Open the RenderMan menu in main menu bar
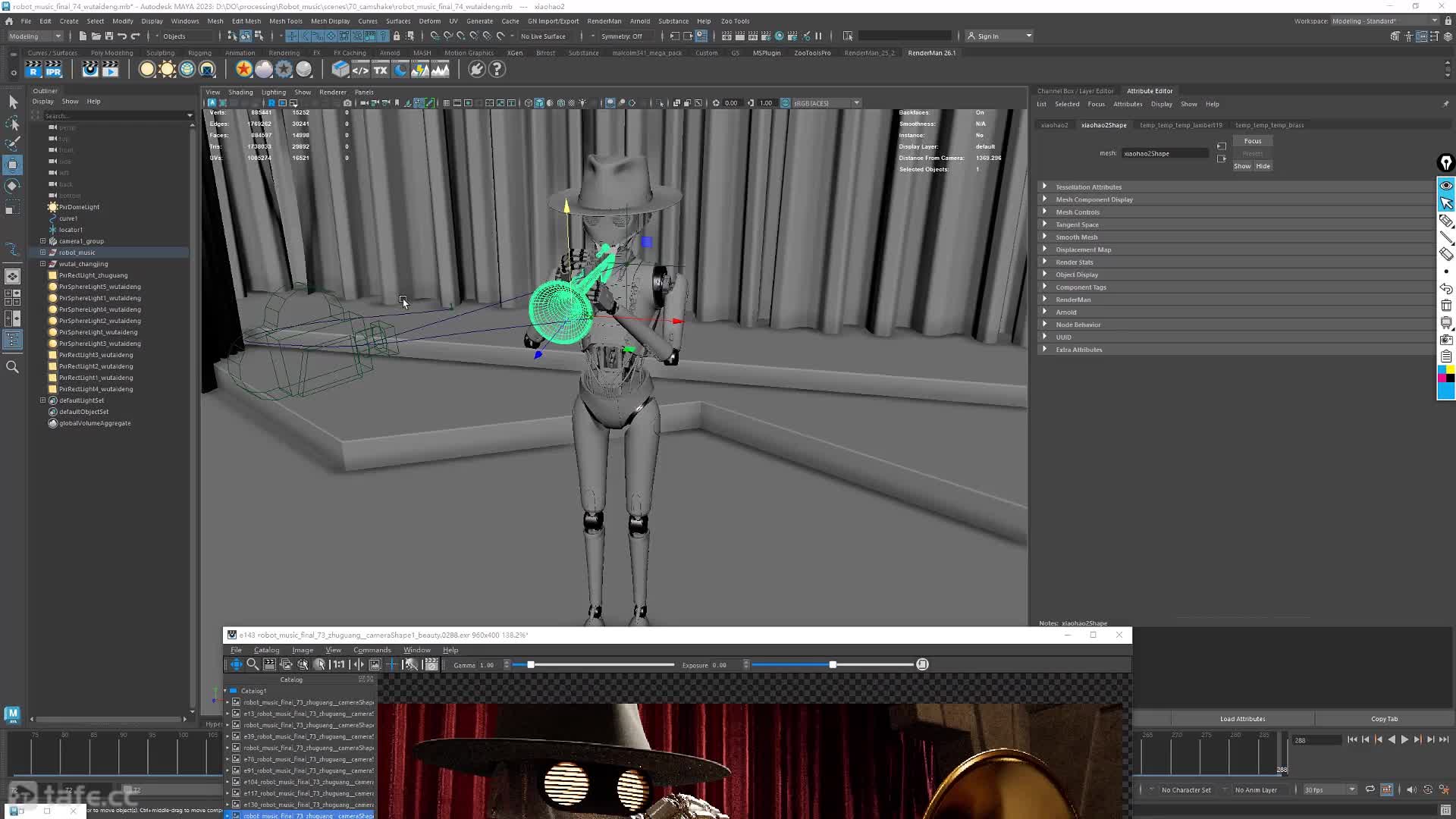 click(x=604, y=21)
